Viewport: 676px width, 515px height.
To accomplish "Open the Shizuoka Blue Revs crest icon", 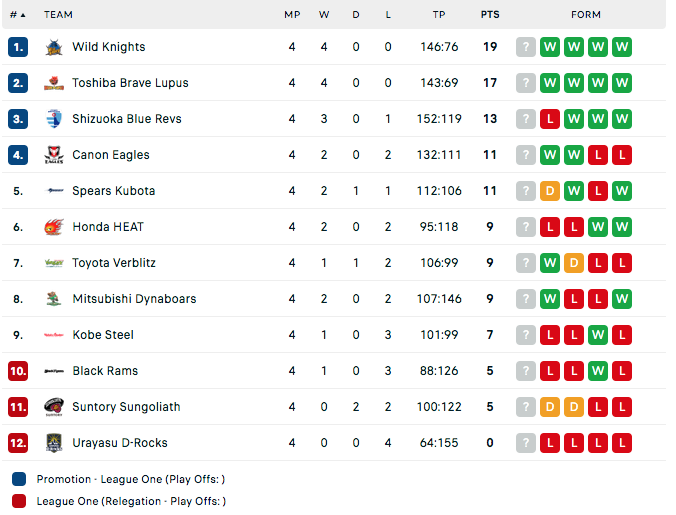I will coord(54,119).
